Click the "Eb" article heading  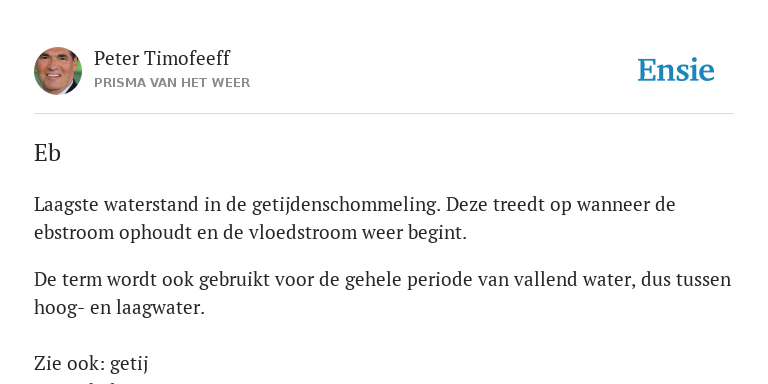47,153
